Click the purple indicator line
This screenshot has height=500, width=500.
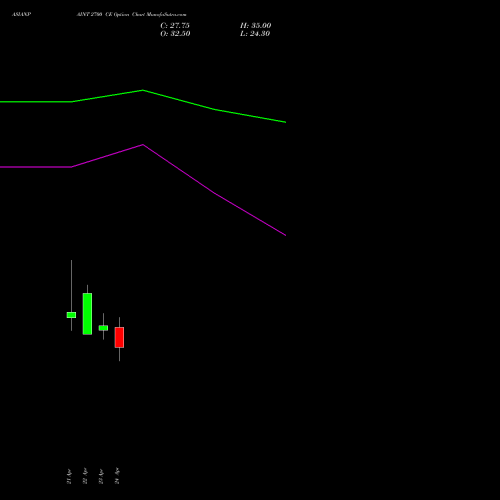click(143, 145)
